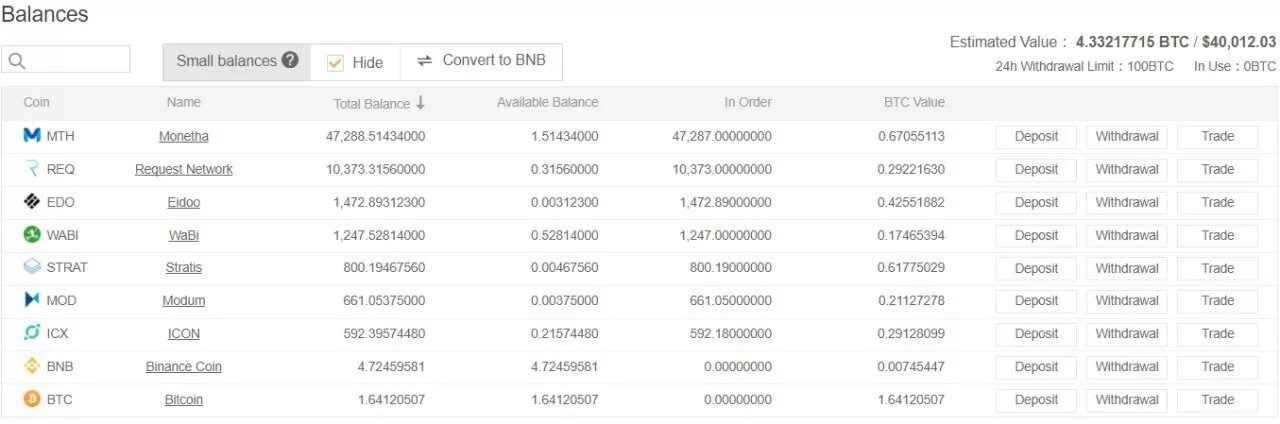Screen dimensions: 1280x424
Task: Click the Convert to BNB arrows icon
Action: (424, 61)
